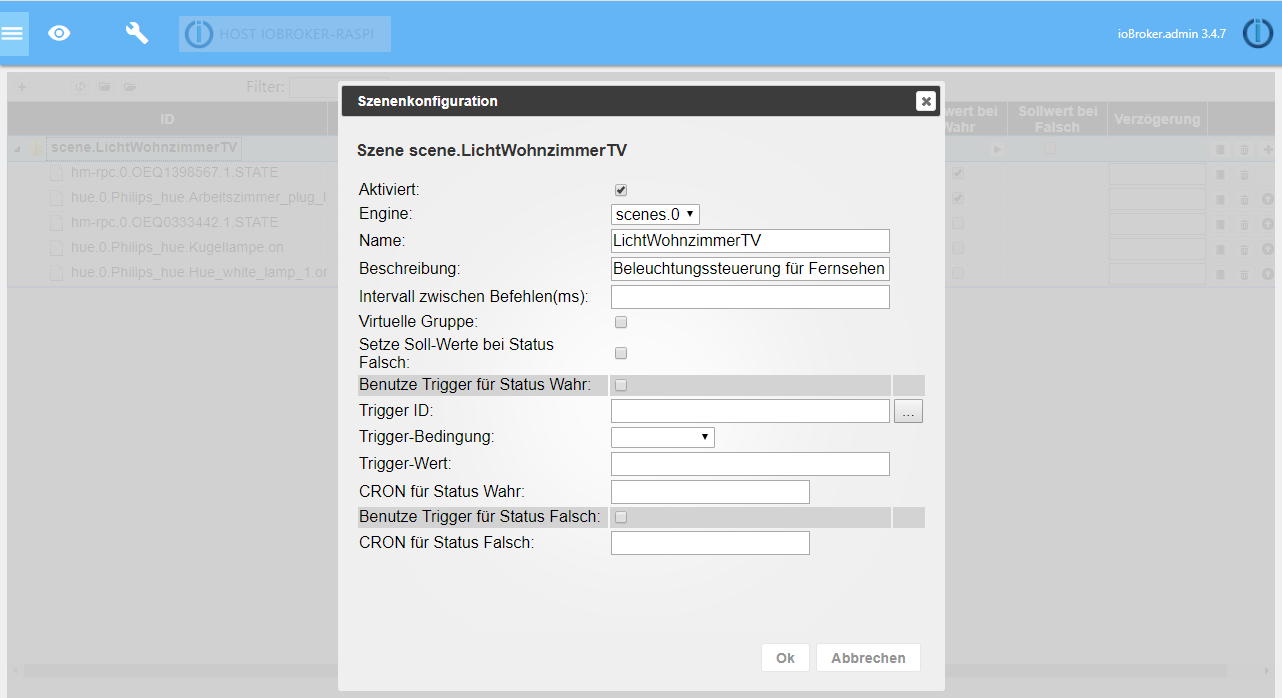Collapse the scene.LichtWohnzimmerTV tree row

pyautogui.click(x=17, y=149)
